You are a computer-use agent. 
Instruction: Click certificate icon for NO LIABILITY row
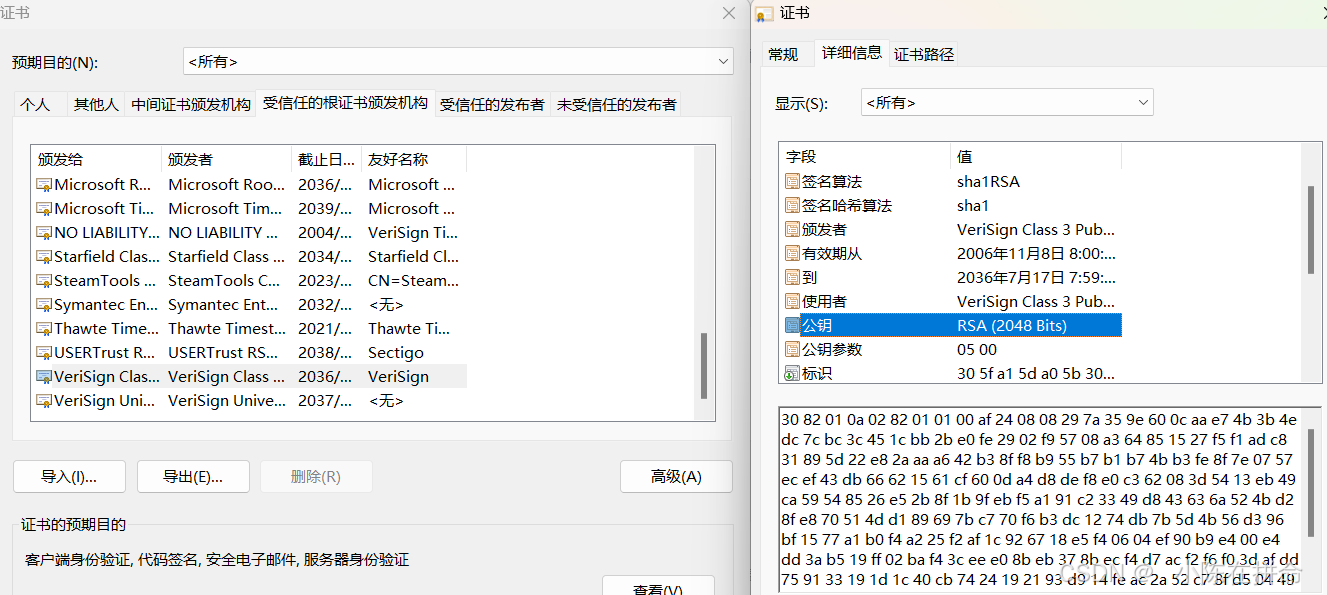click(44, 233)
